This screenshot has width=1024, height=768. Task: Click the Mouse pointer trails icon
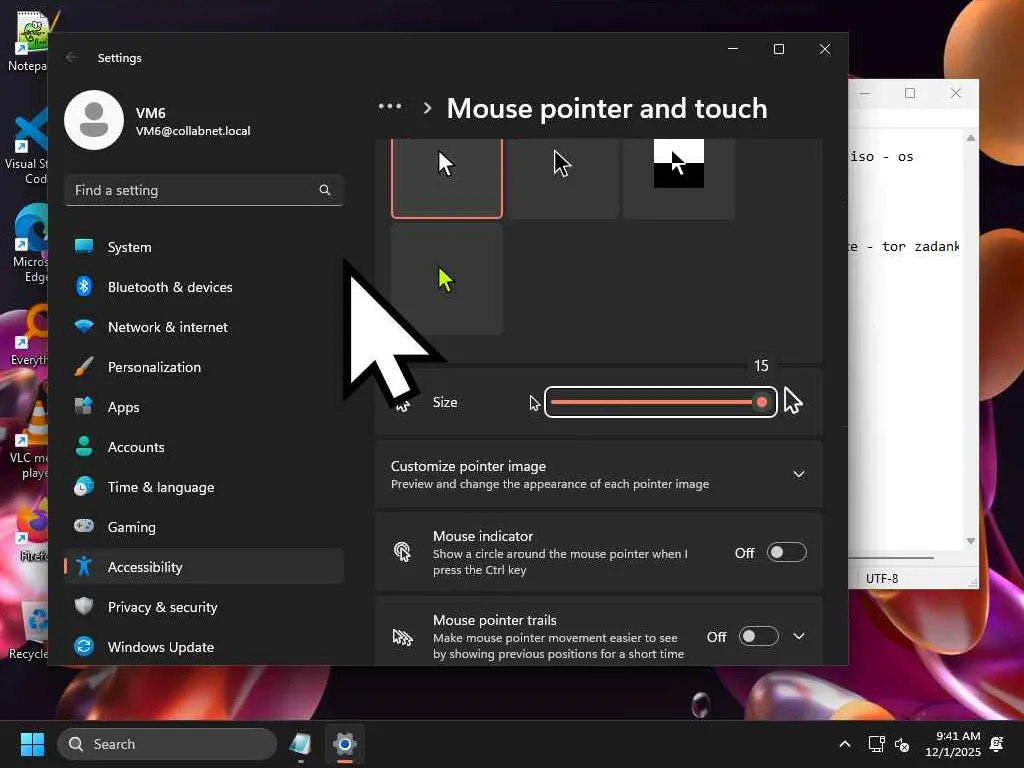pos(402,637)
